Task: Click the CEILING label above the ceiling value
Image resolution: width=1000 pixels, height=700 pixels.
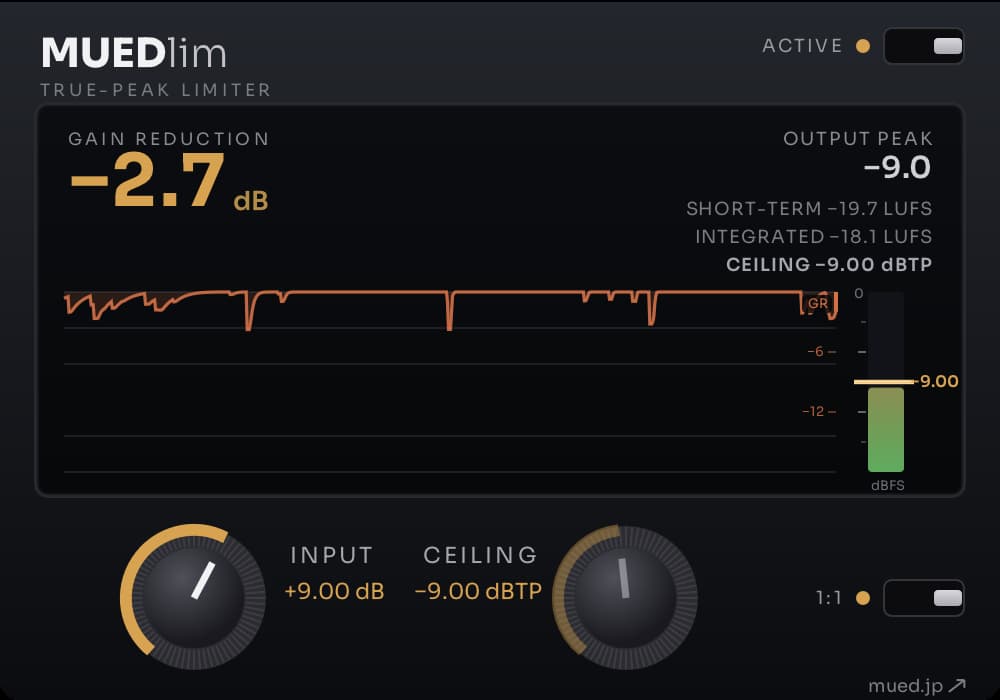Action: tap(480, 555)
